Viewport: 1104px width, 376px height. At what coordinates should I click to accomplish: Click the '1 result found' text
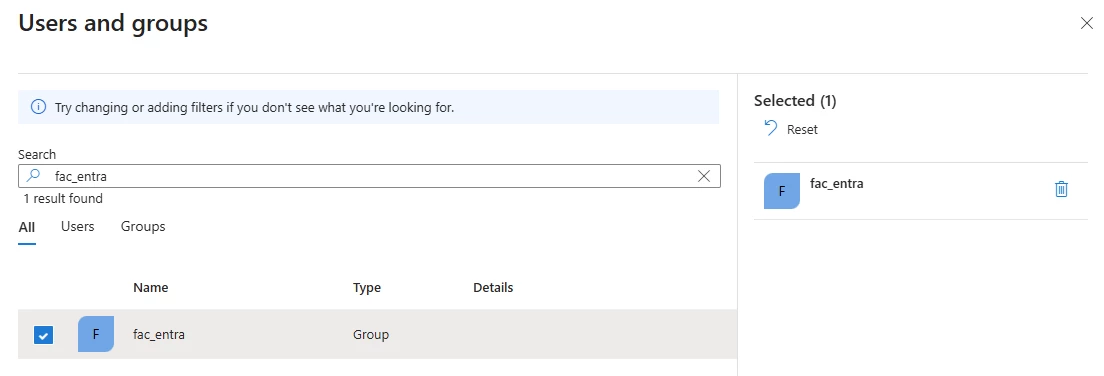coord(63,199)
